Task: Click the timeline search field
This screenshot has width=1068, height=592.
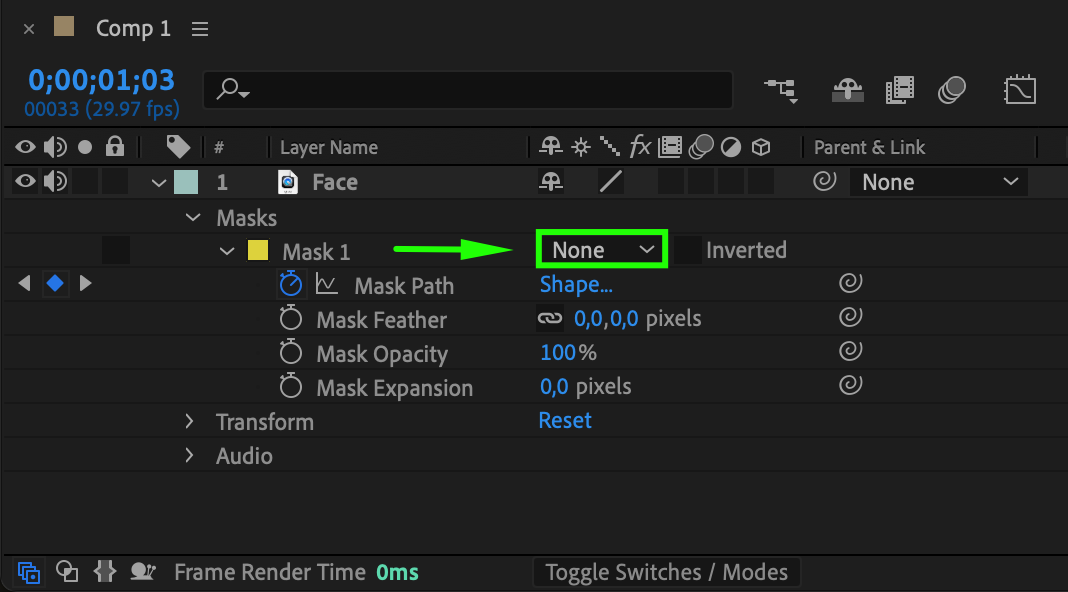Action: pos(467,89)
